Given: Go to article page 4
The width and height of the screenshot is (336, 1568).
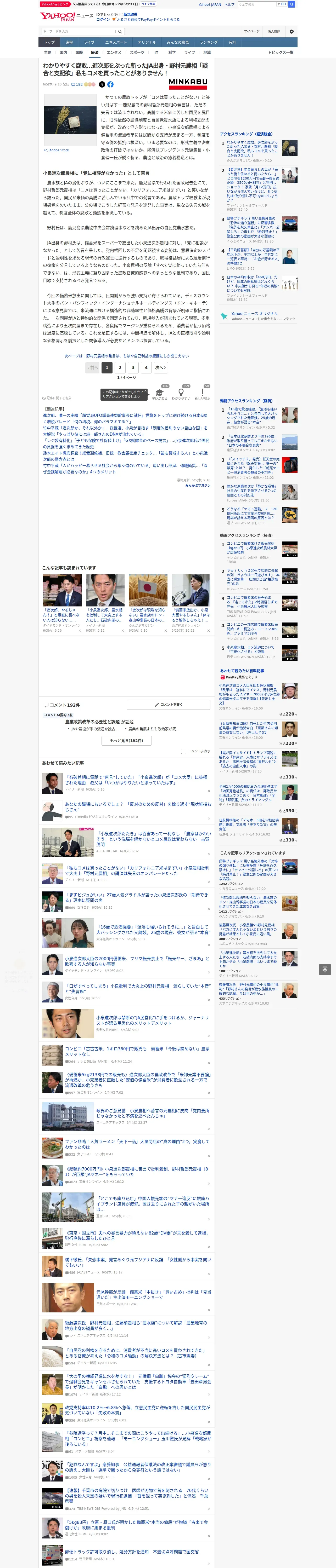Looking at the screenshot, I should (146, 368).
